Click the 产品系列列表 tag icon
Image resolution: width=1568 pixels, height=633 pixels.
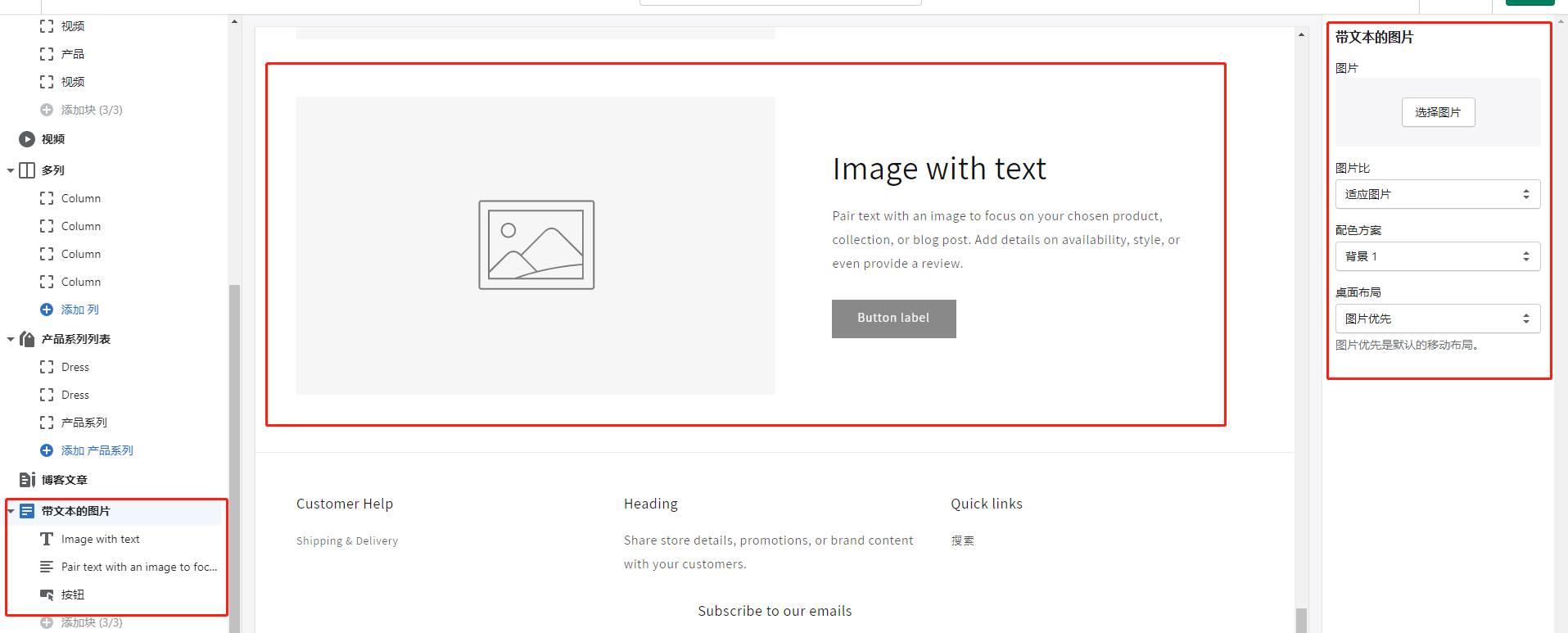(x=27, y=339)
